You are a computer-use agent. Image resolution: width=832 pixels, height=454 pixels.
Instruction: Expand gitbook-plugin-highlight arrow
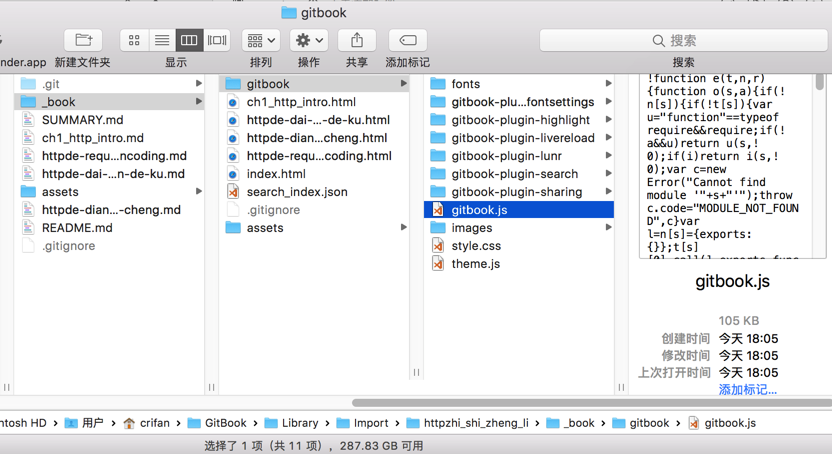coord(609,119)
